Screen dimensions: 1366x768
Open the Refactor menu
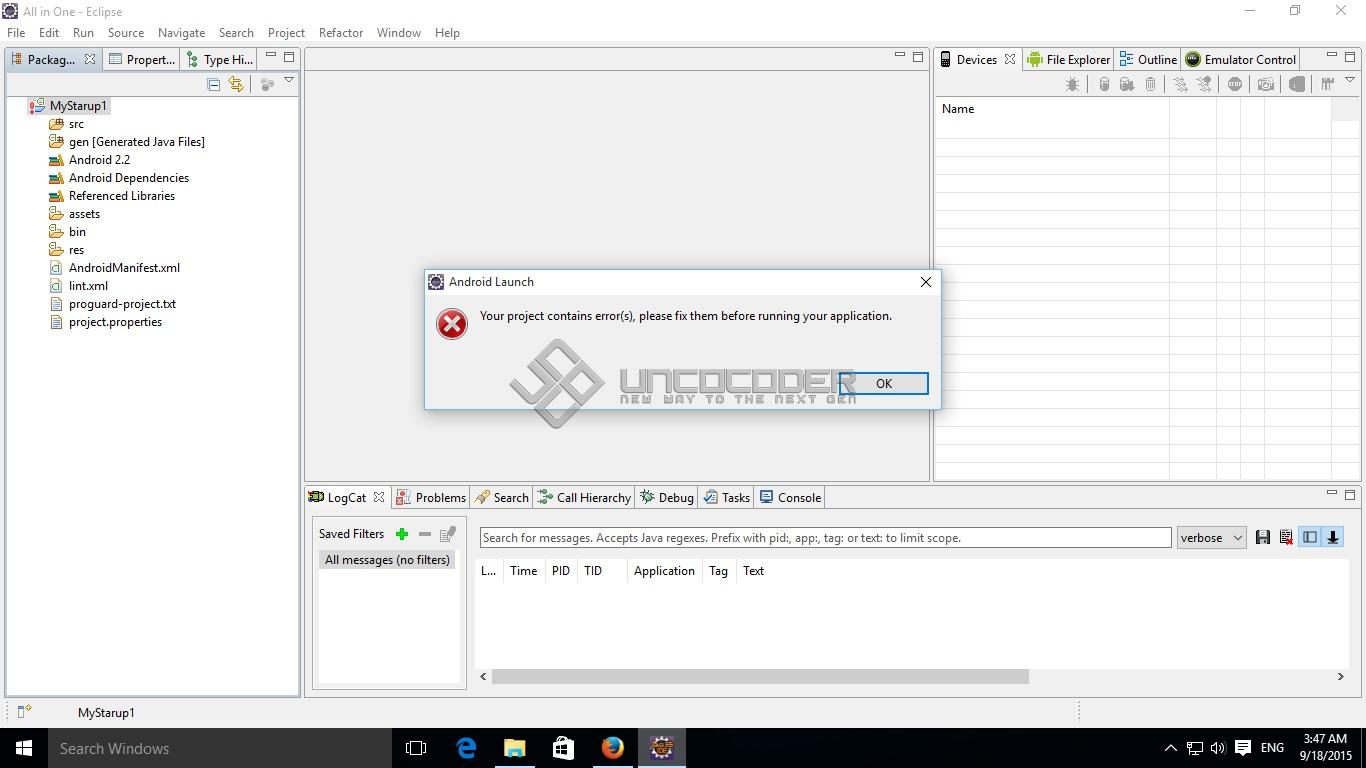341,32
